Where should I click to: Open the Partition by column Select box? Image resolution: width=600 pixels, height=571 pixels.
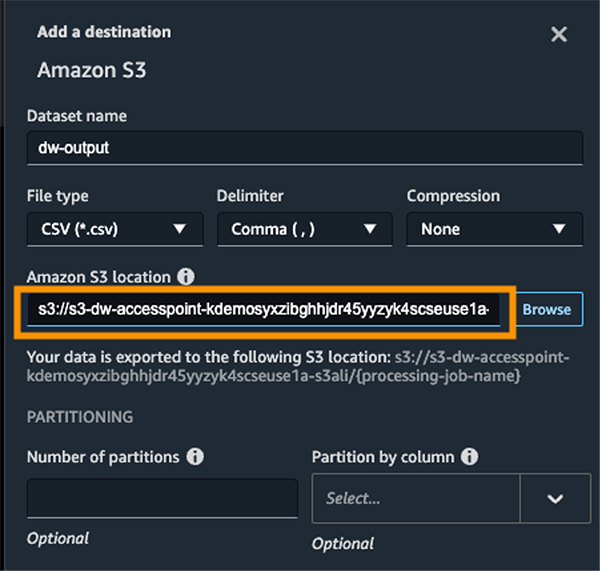click(x=415, y=498)
